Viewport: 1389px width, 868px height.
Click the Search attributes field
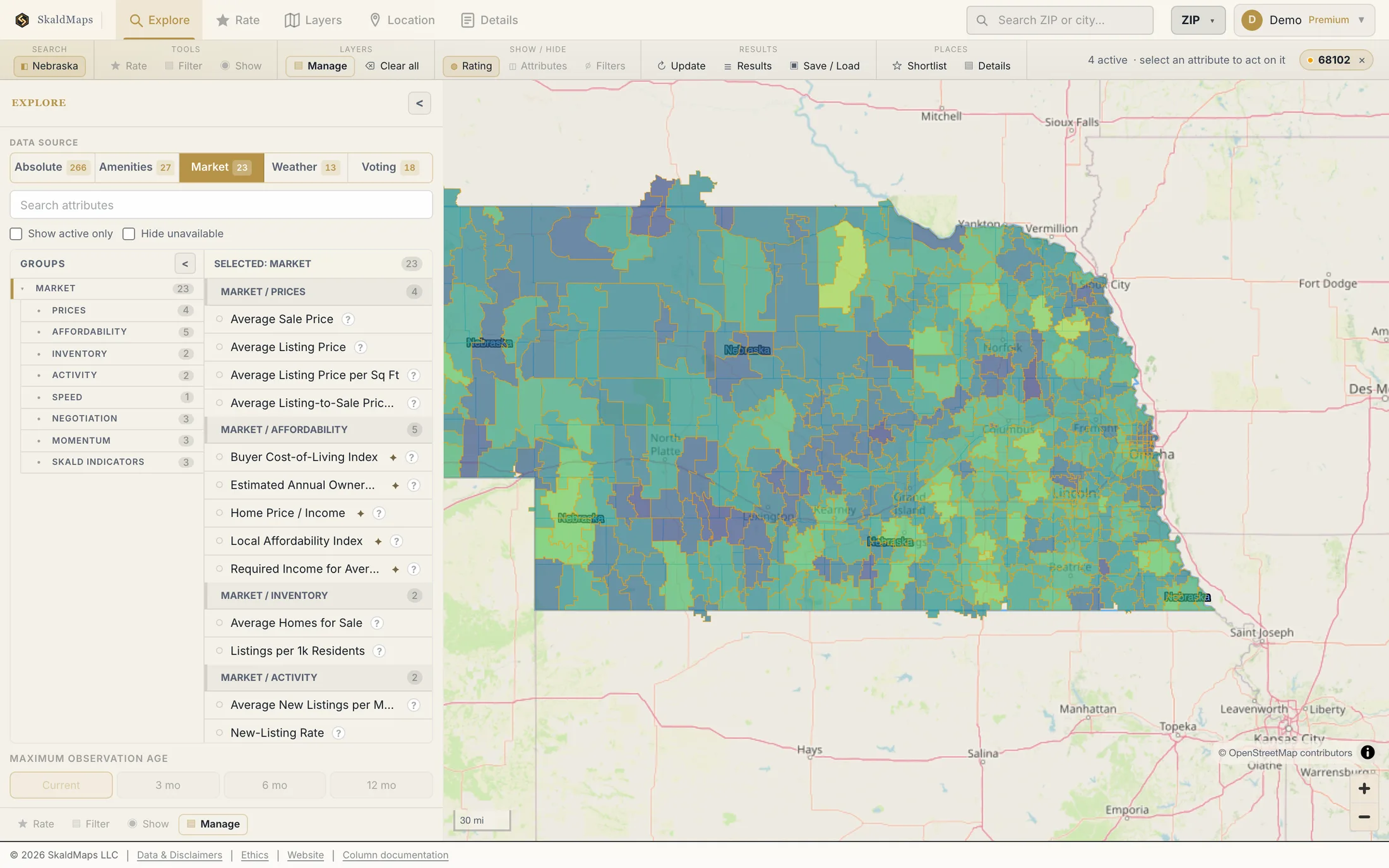221,205
